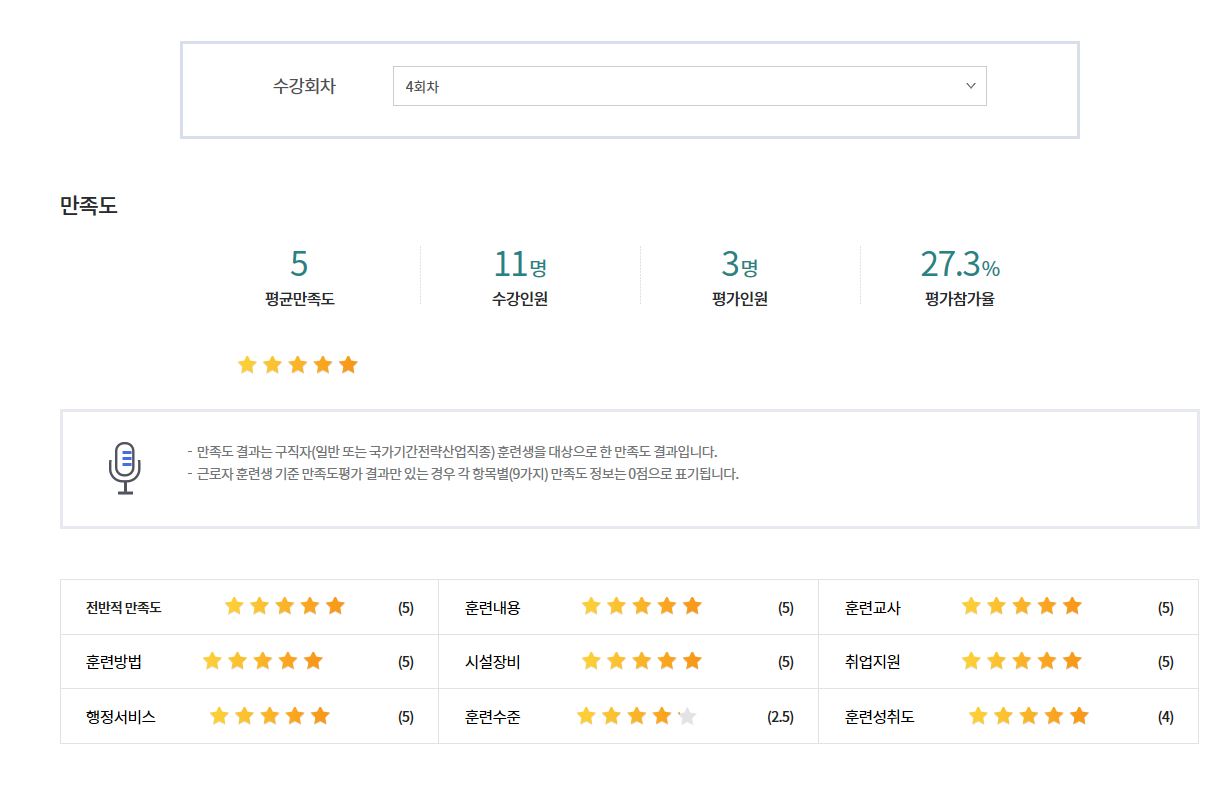The width and height of the screenshot is (1226, 786).
Task: Click the 훈련교사 star rating
Action: pos(1021,606)
